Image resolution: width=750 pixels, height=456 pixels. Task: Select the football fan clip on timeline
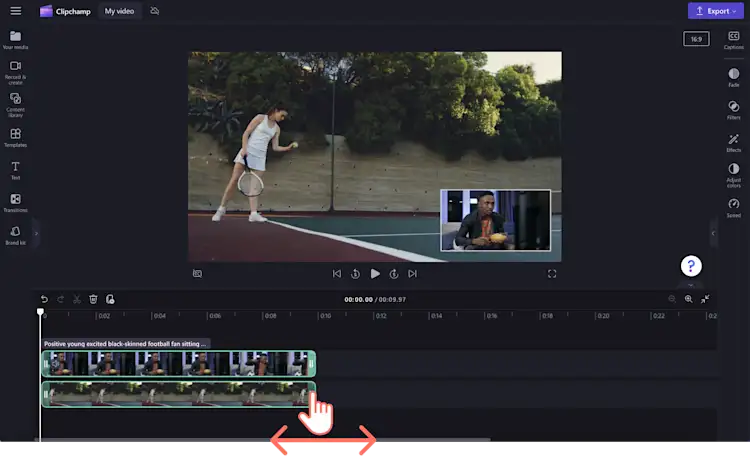pyautogui.click(x=178, y=364)
